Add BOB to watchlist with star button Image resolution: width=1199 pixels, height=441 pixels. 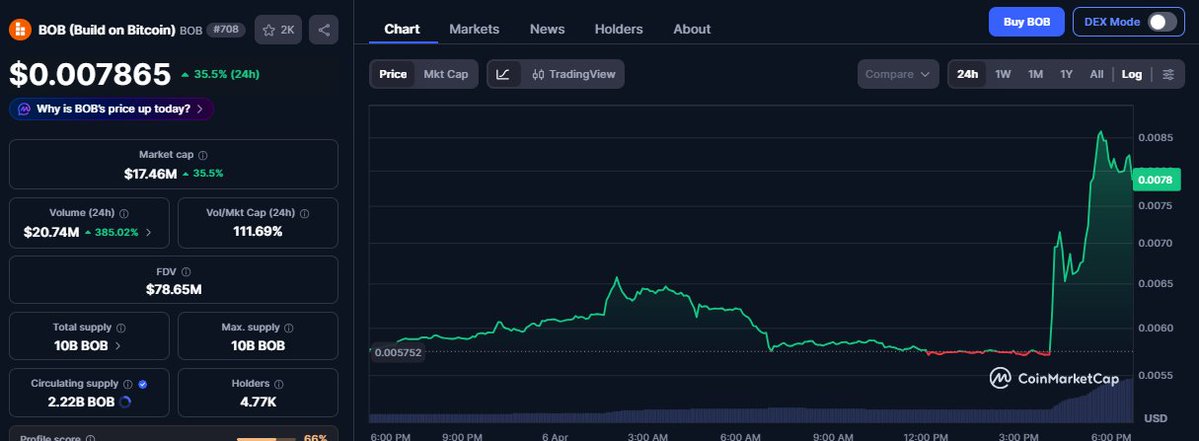[278, 30]
